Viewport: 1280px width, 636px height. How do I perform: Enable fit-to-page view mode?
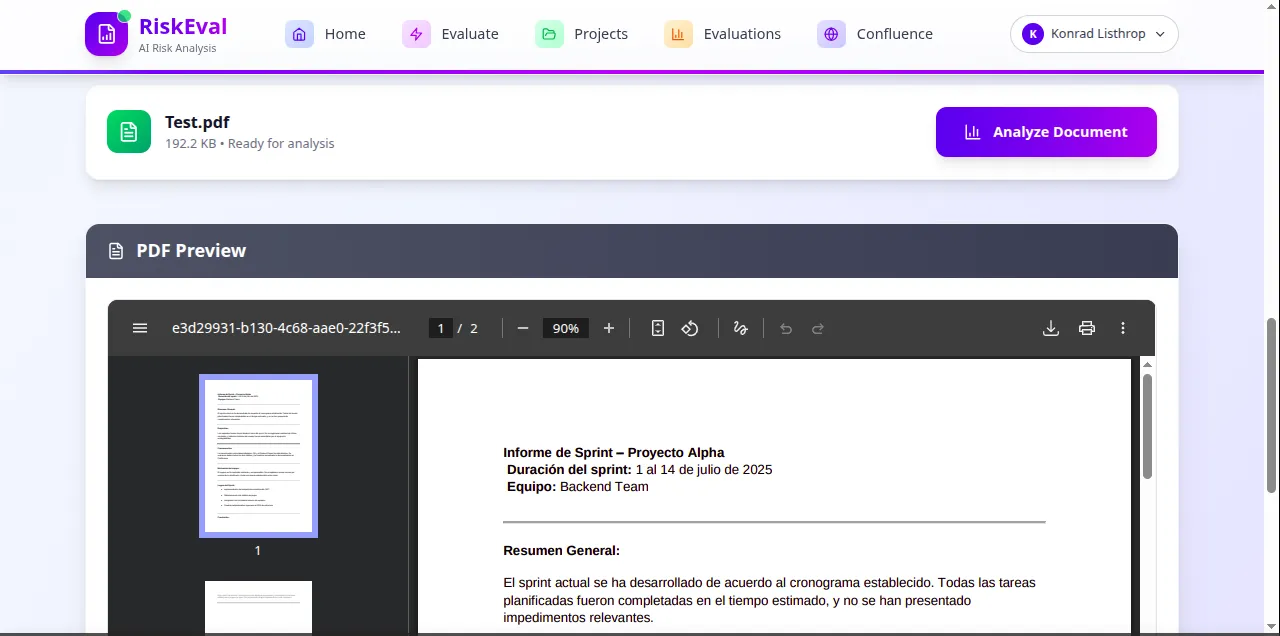(658, 328)
